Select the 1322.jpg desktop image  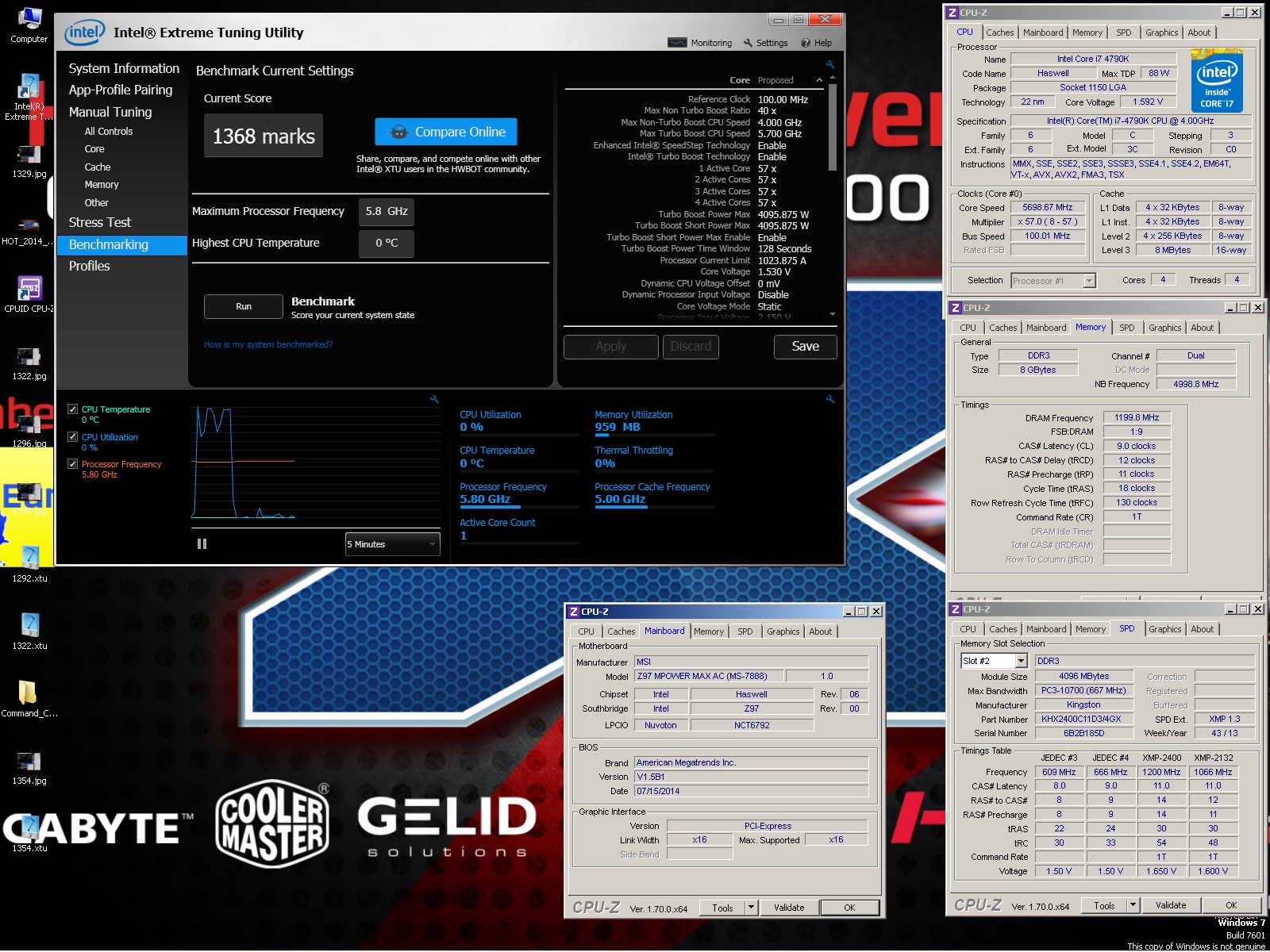tap(29, 364)
